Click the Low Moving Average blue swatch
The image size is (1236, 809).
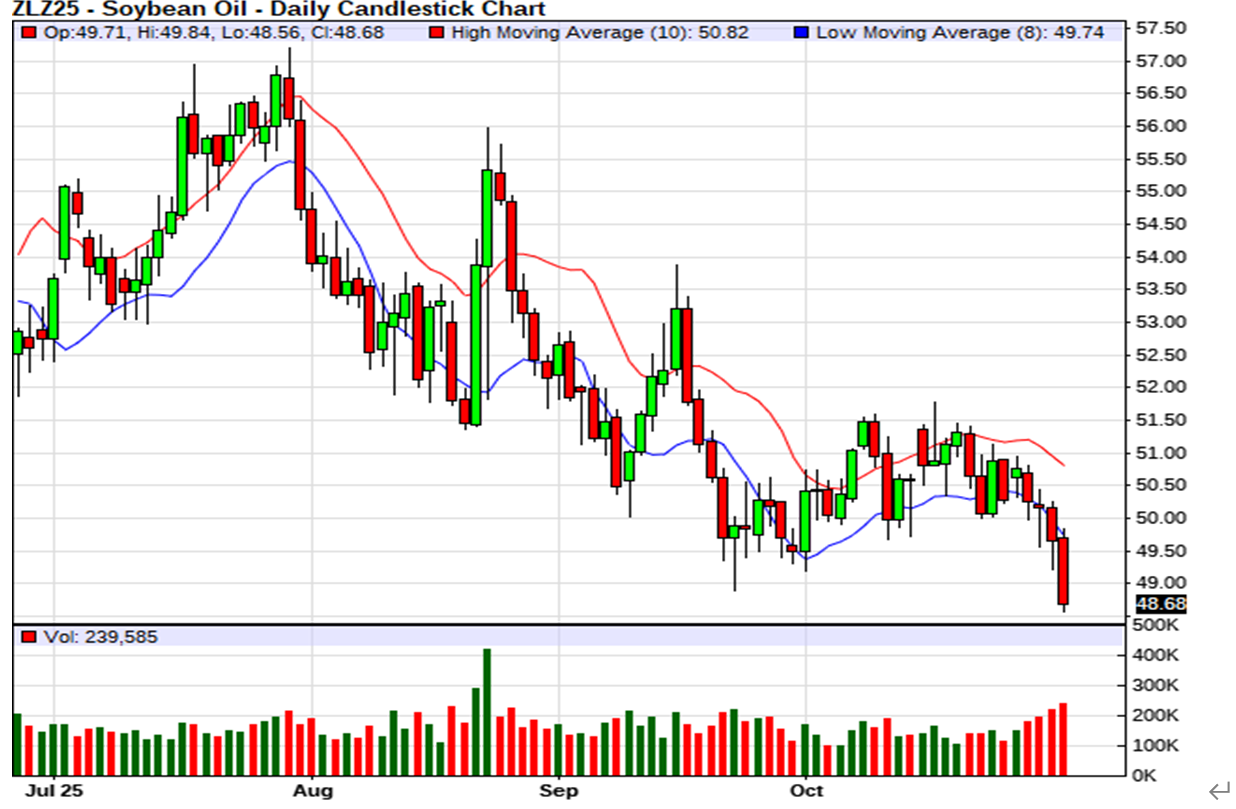[x=801, y=33]
